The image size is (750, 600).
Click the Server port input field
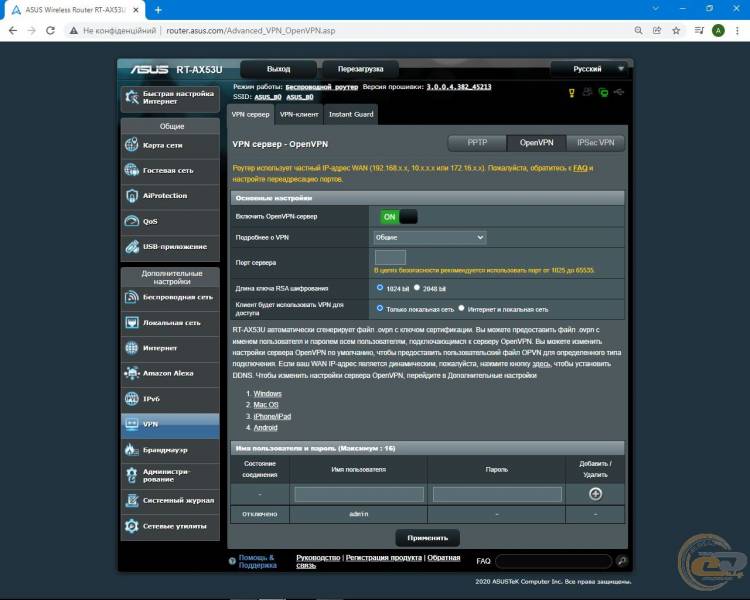click(390, 257)
